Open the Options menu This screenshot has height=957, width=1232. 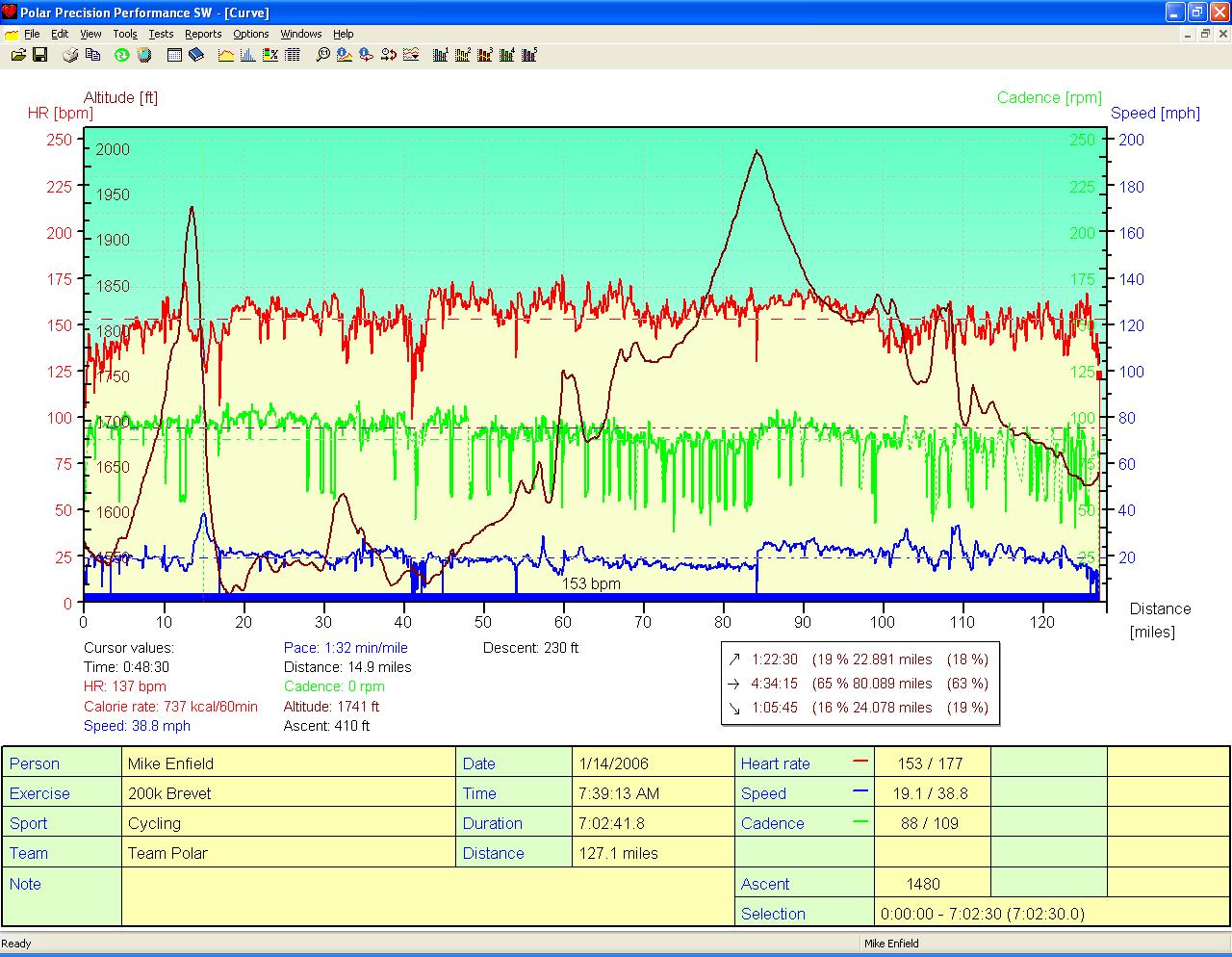coord(251,34)
